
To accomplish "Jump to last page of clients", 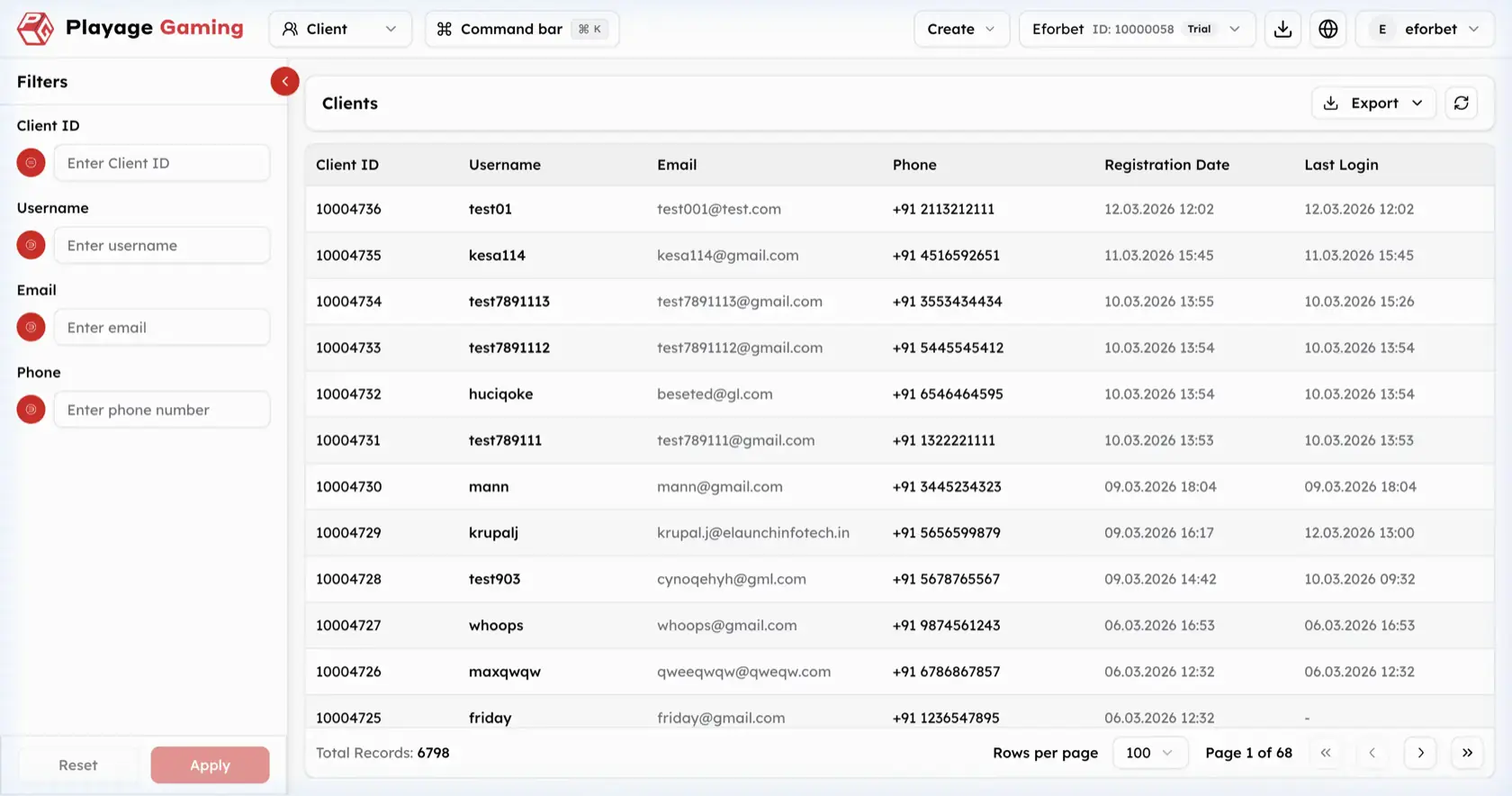I will pyautogui.click(x=1467, y=753).
